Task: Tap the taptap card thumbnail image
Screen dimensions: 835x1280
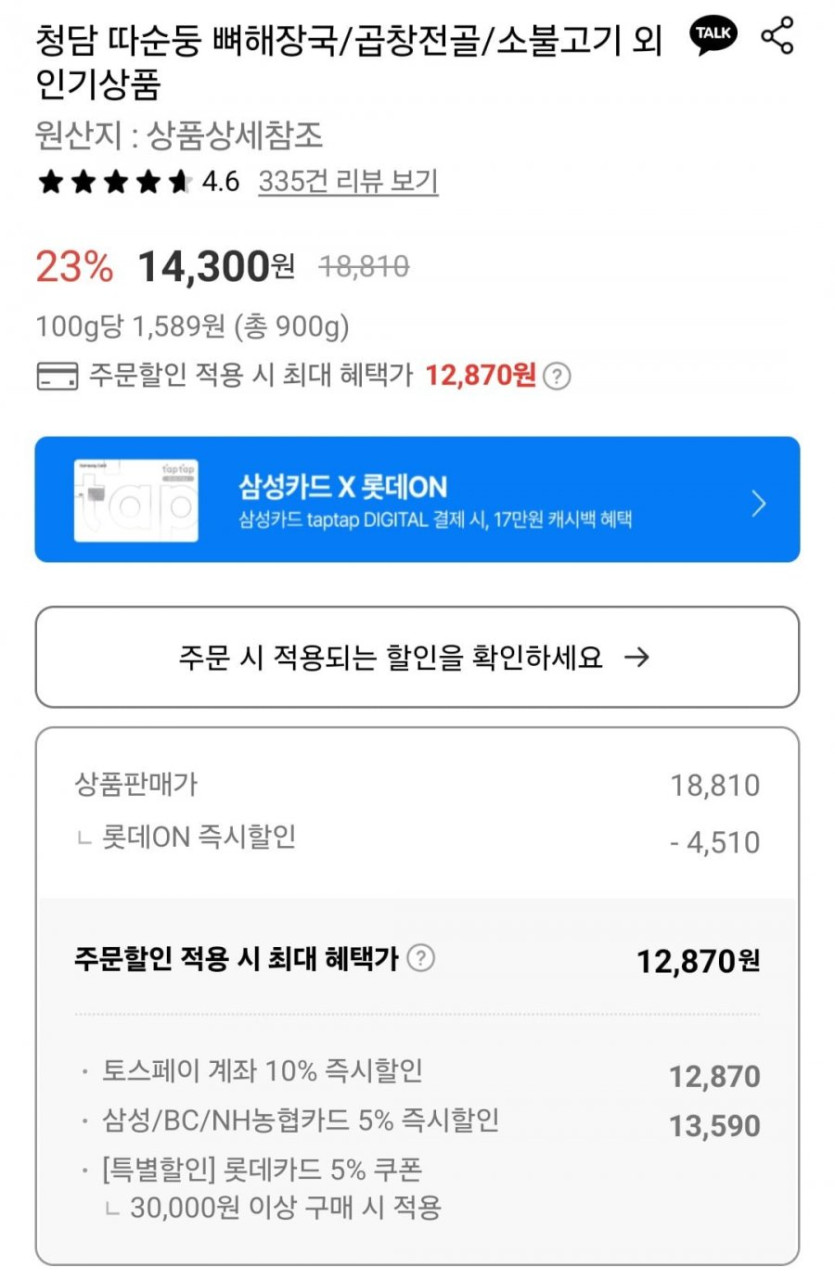Action: [x=136, y=500]
